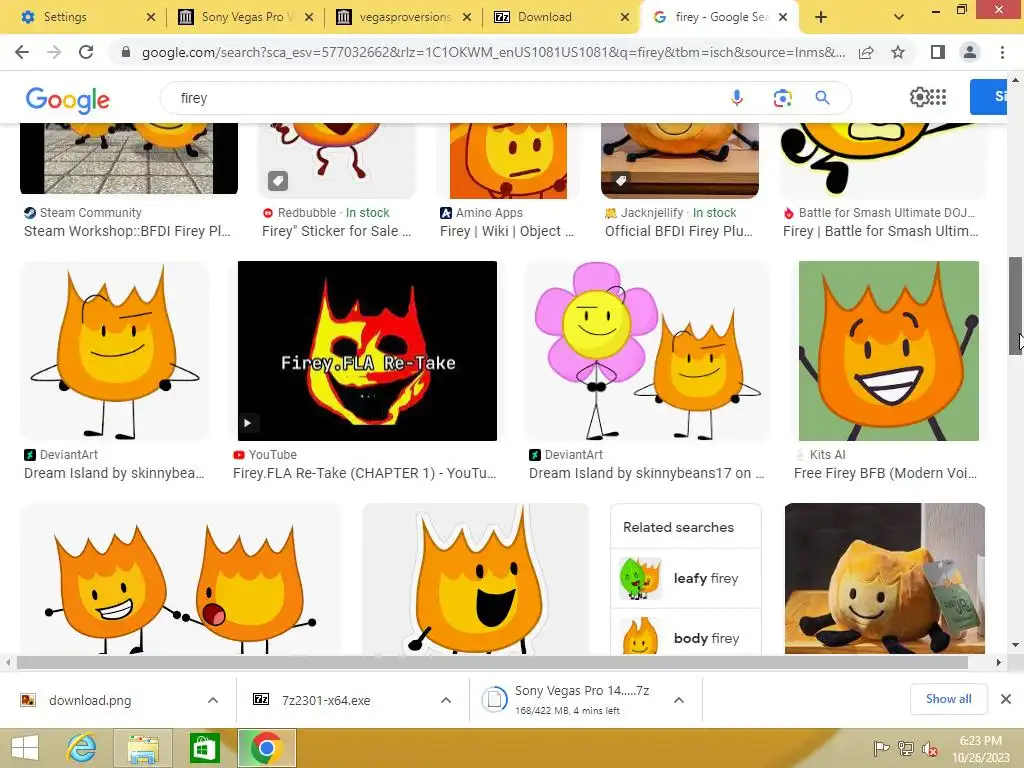The image size is (1024, 768).
Task: Click the Action Center flag in tray
Action: 881,749
